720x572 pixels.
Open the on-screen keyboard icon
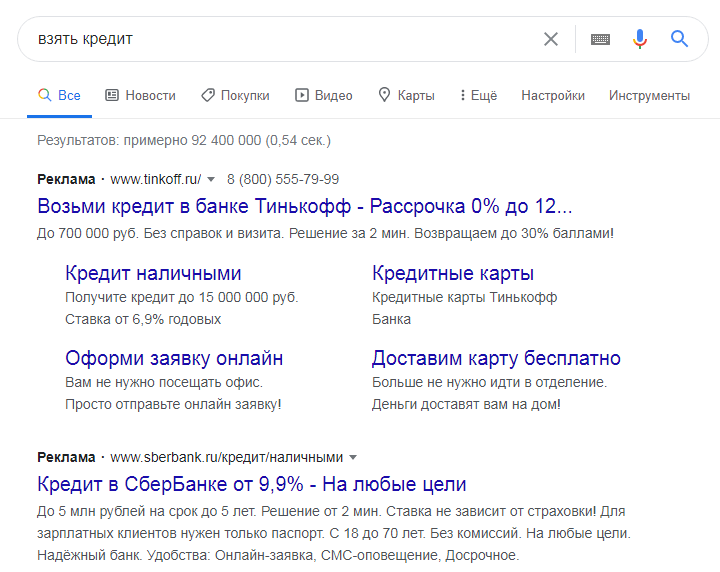(x=600, y=39)
